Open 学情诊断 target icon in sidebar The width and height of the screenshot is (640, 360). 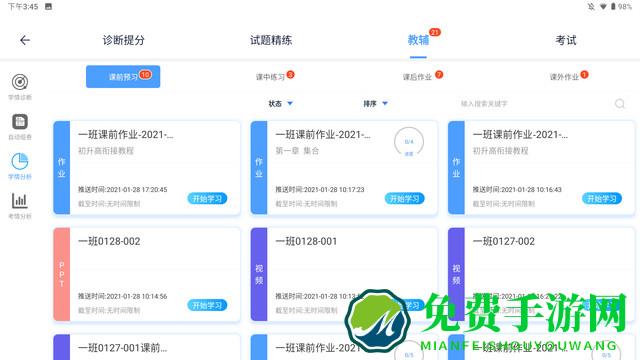point(20,82)
